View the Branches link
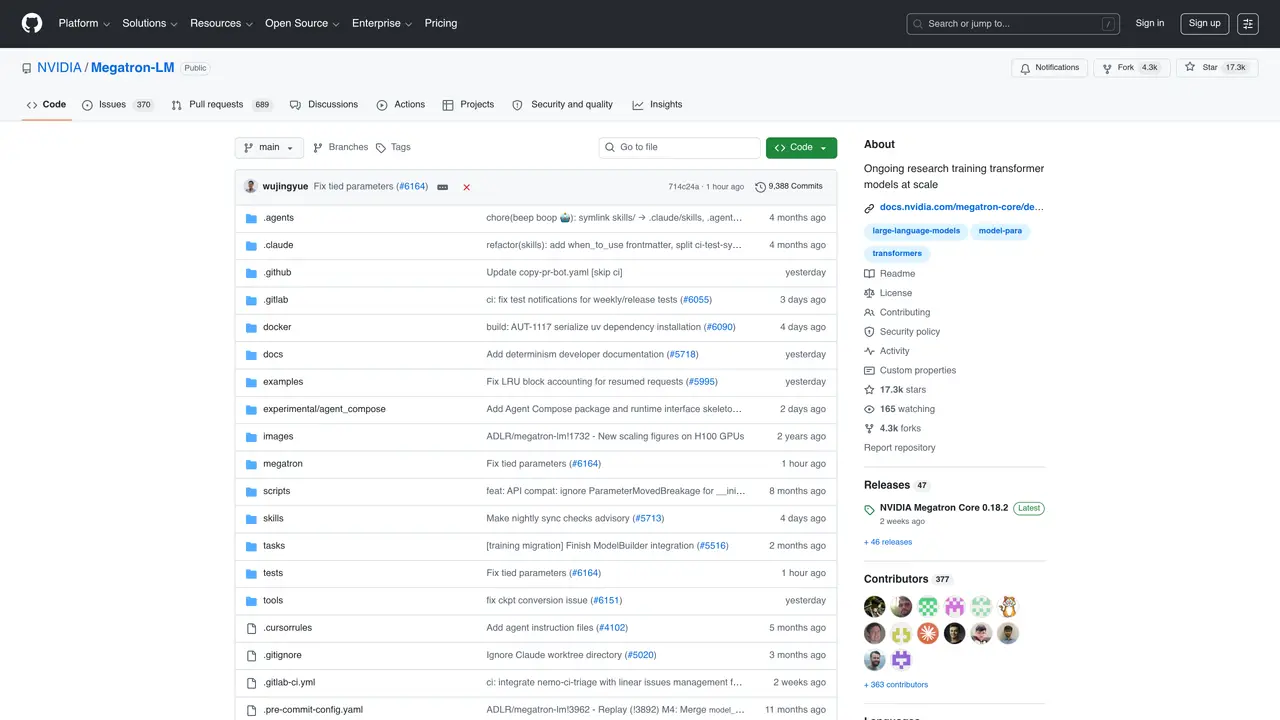The height and width of the screenshot is (720, 1280). coord(340,148)
